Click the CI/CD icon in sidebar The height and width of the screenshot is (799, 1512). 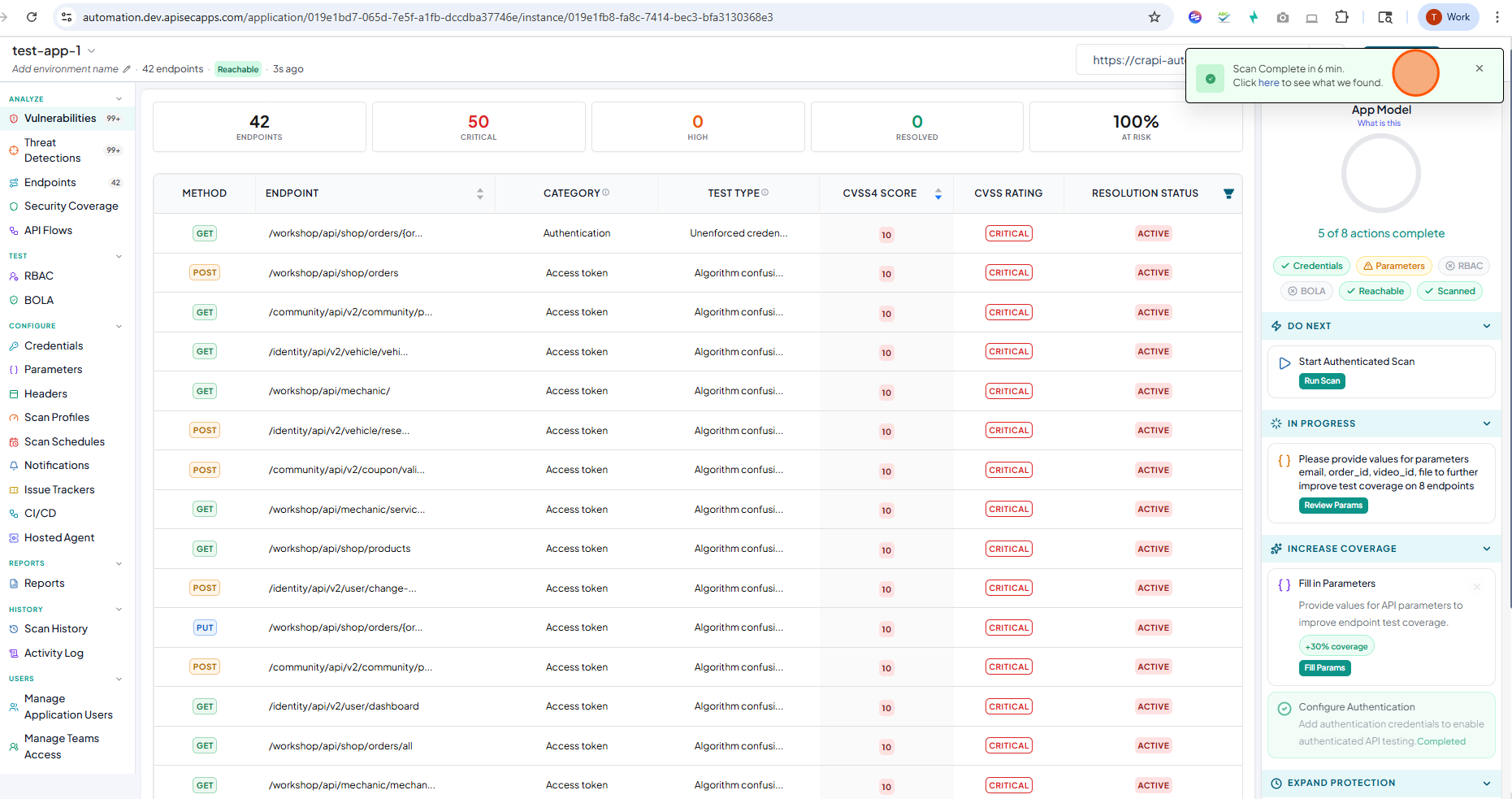(x=14, y=514)
